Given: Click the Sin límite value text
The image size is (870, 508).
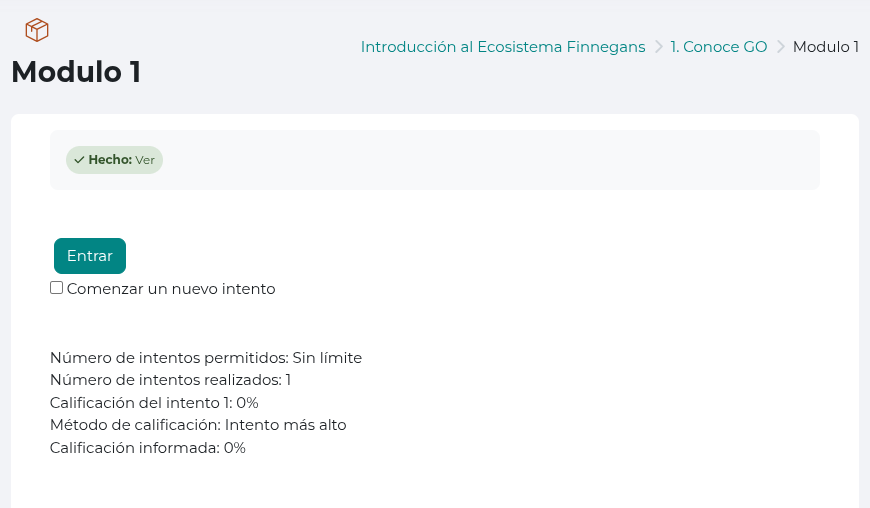Looking at the screenshot, I should [327, 358].
